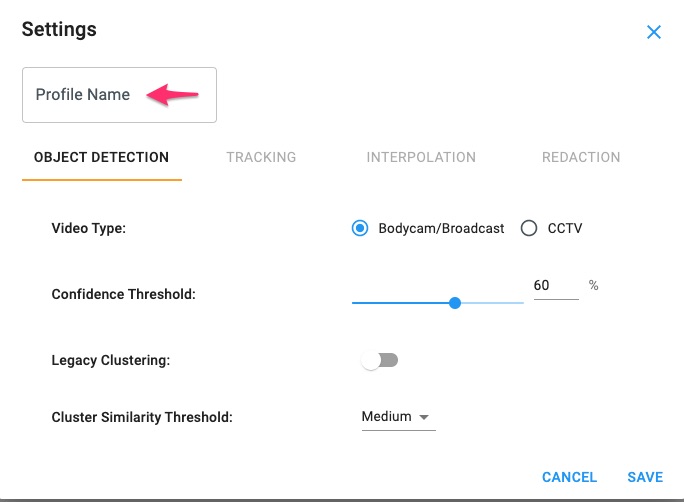684x502 pixels.
Task: Enable the Legacy Clustering switch
Action: pyautogui.click(x=380, y=360)
